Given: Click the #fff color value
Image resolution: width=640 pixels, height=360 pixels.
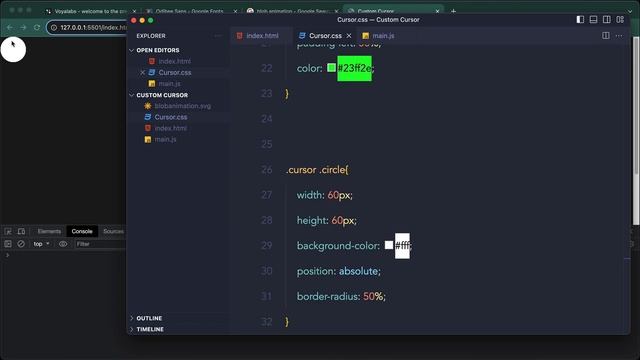Looking at the screenshot, I should point(402,246).
